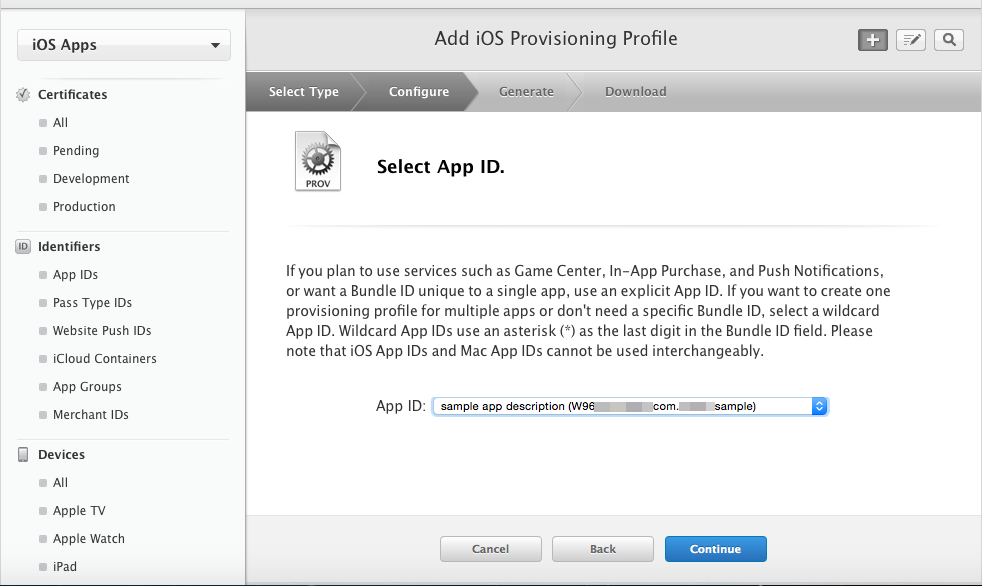This screenshot has height=586, width=982.
Task: Select Pending under Certificates
Action: [x=76, y=151]
